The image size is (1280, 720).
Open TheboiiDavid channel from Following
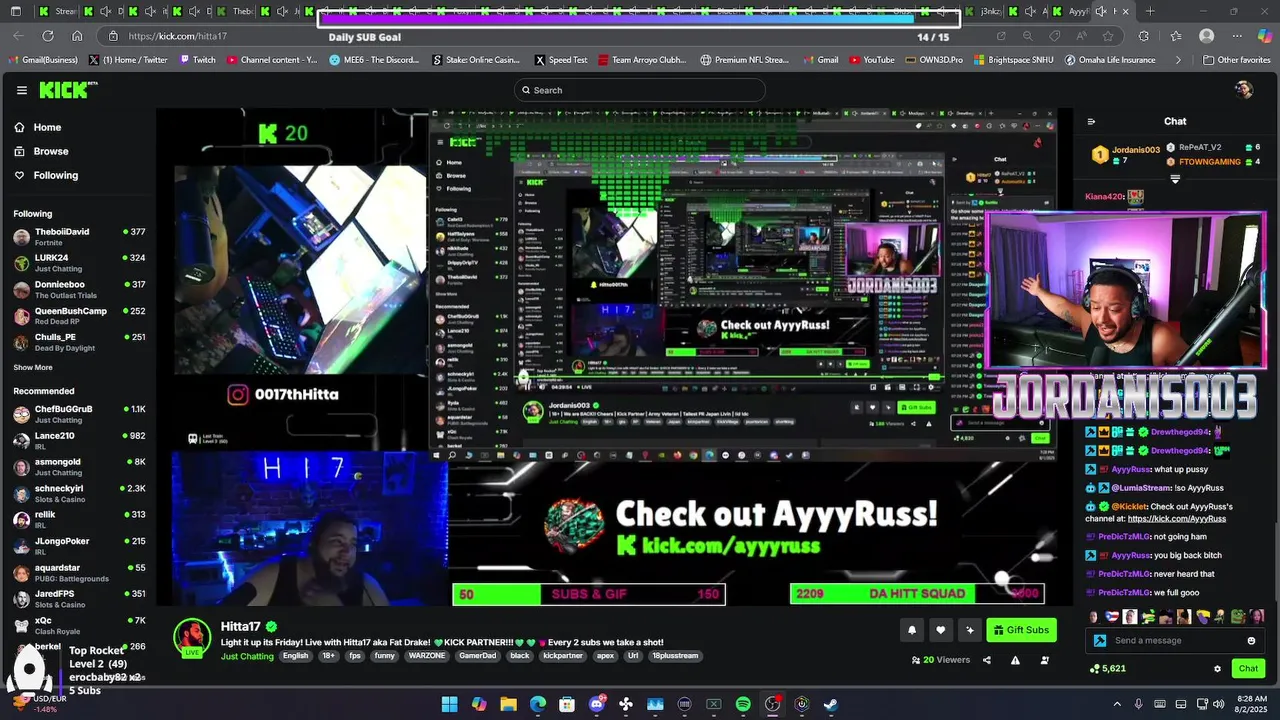click(79, 237)
